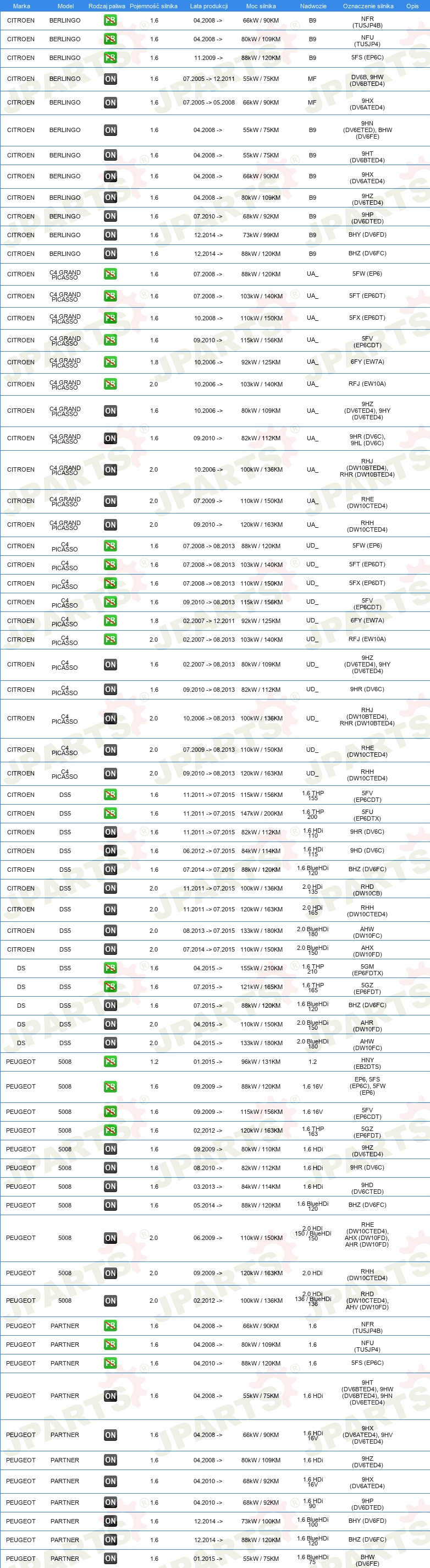
Task: Click the ON diesel icon in Berlingo DV6B, 9HW row
Action: tap(110, 79)
